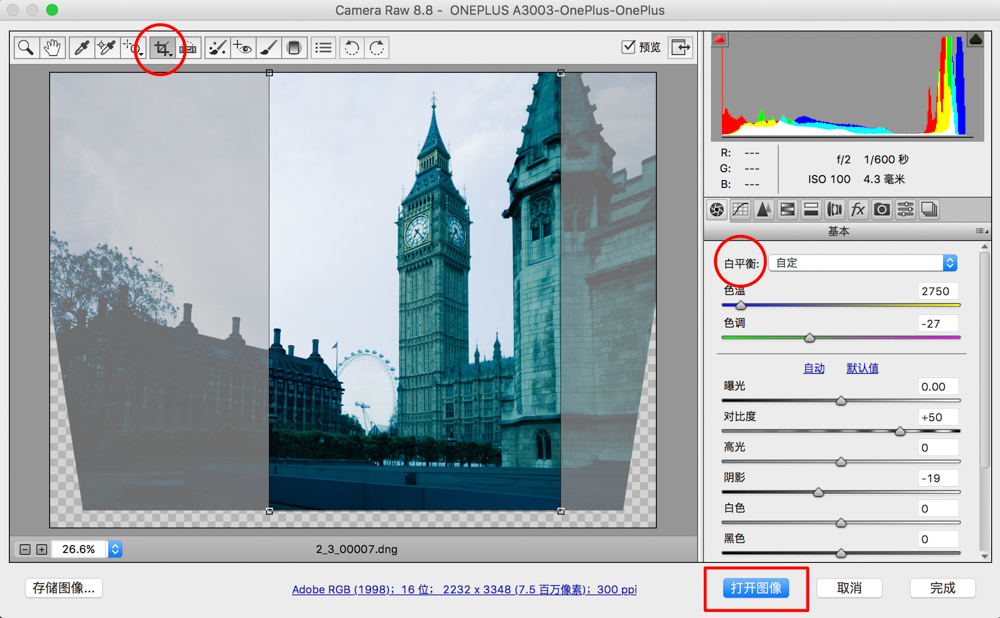The image size is (1000, 618).
Task: Select the Spot Removal tool
Action: click(x=217, y=48)
